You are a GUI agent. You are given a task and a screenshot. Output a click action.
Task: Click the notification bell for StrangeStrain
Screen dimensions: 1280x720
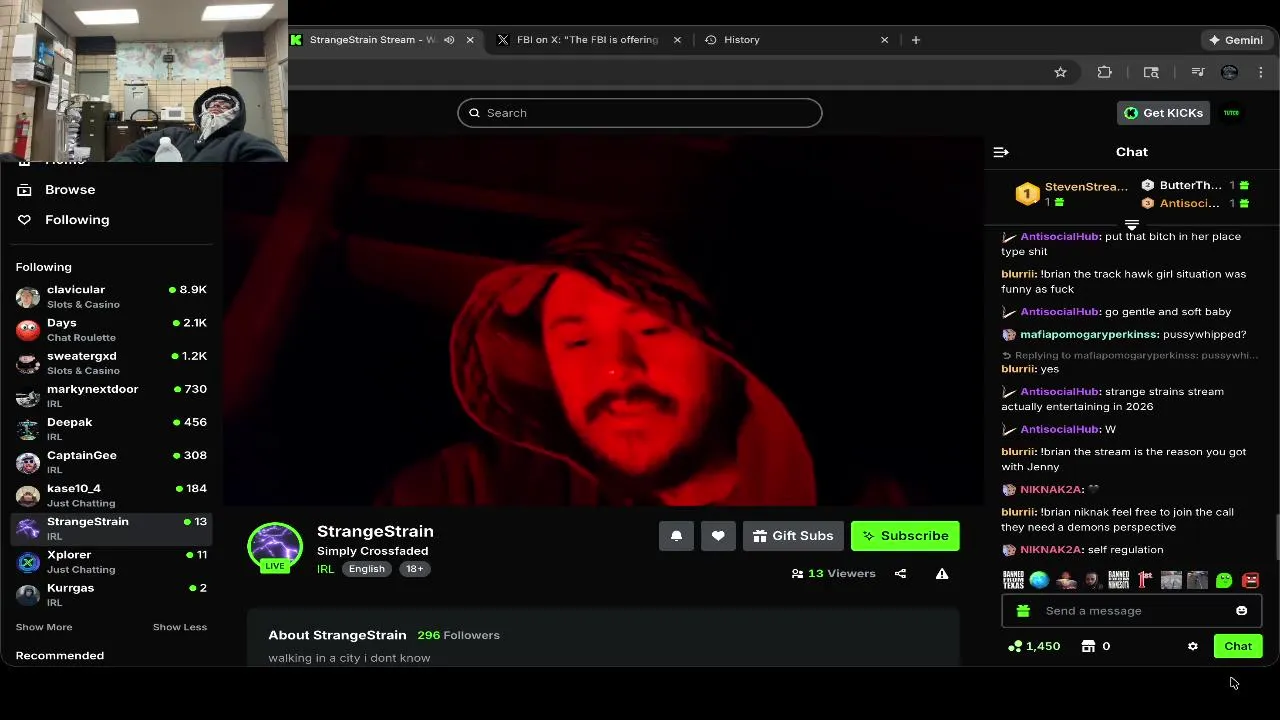click(676, 536)
